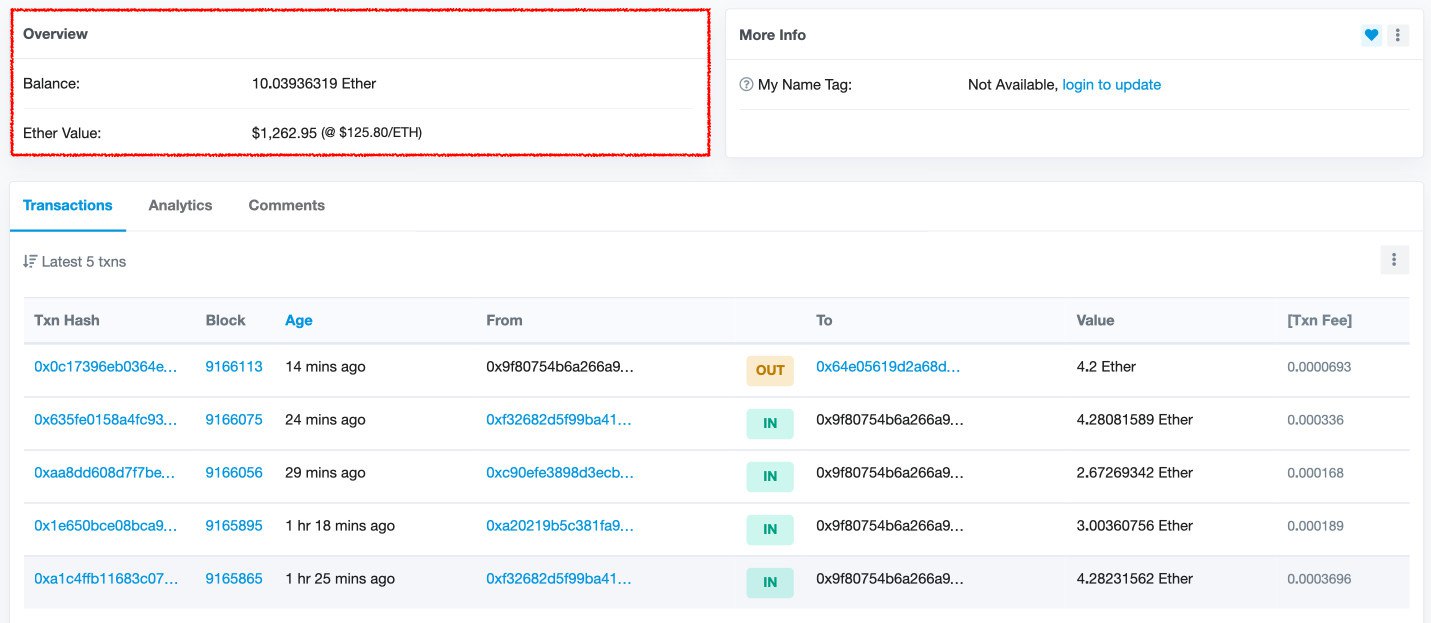
Task: Open transaction hash 0x635fe0158a4fc93…
Action: click(106, 420)
